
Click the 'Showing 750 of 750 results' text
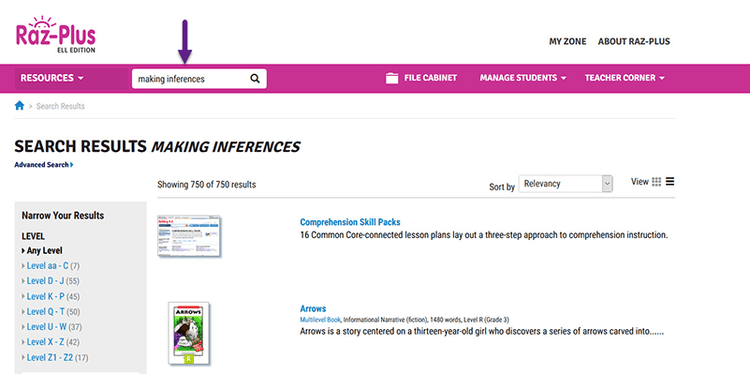pyautogui.click(x=207, y=185)
